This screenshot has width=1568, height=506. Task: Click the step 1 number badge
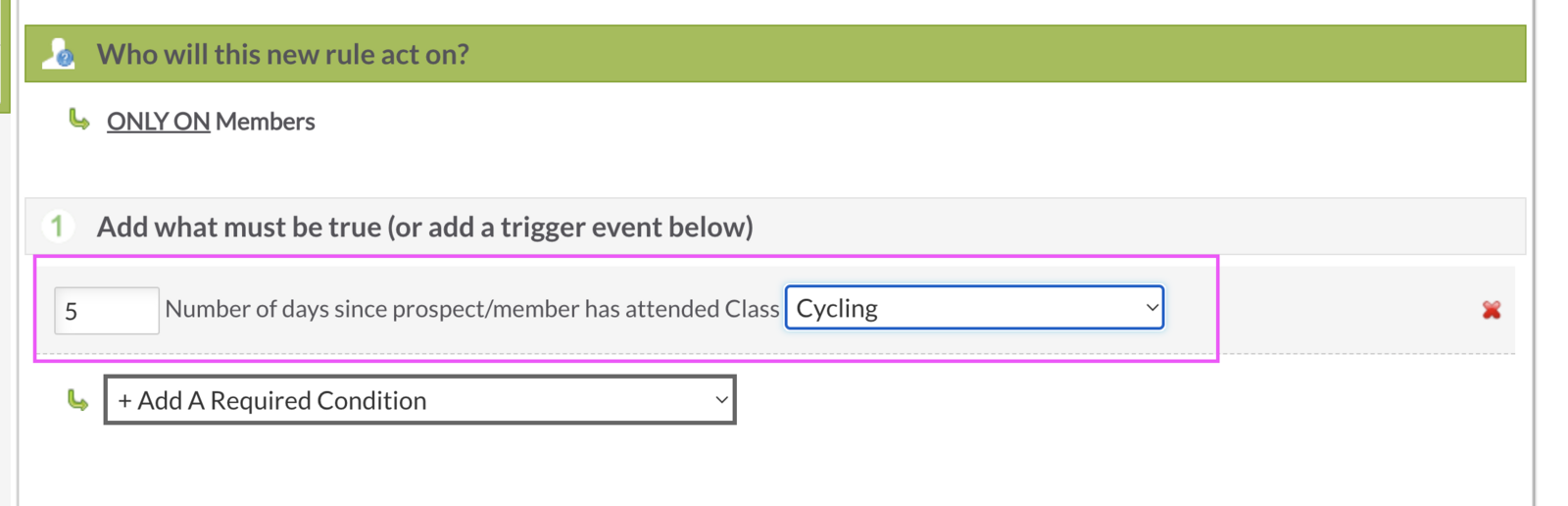click(x=57, y=227)
